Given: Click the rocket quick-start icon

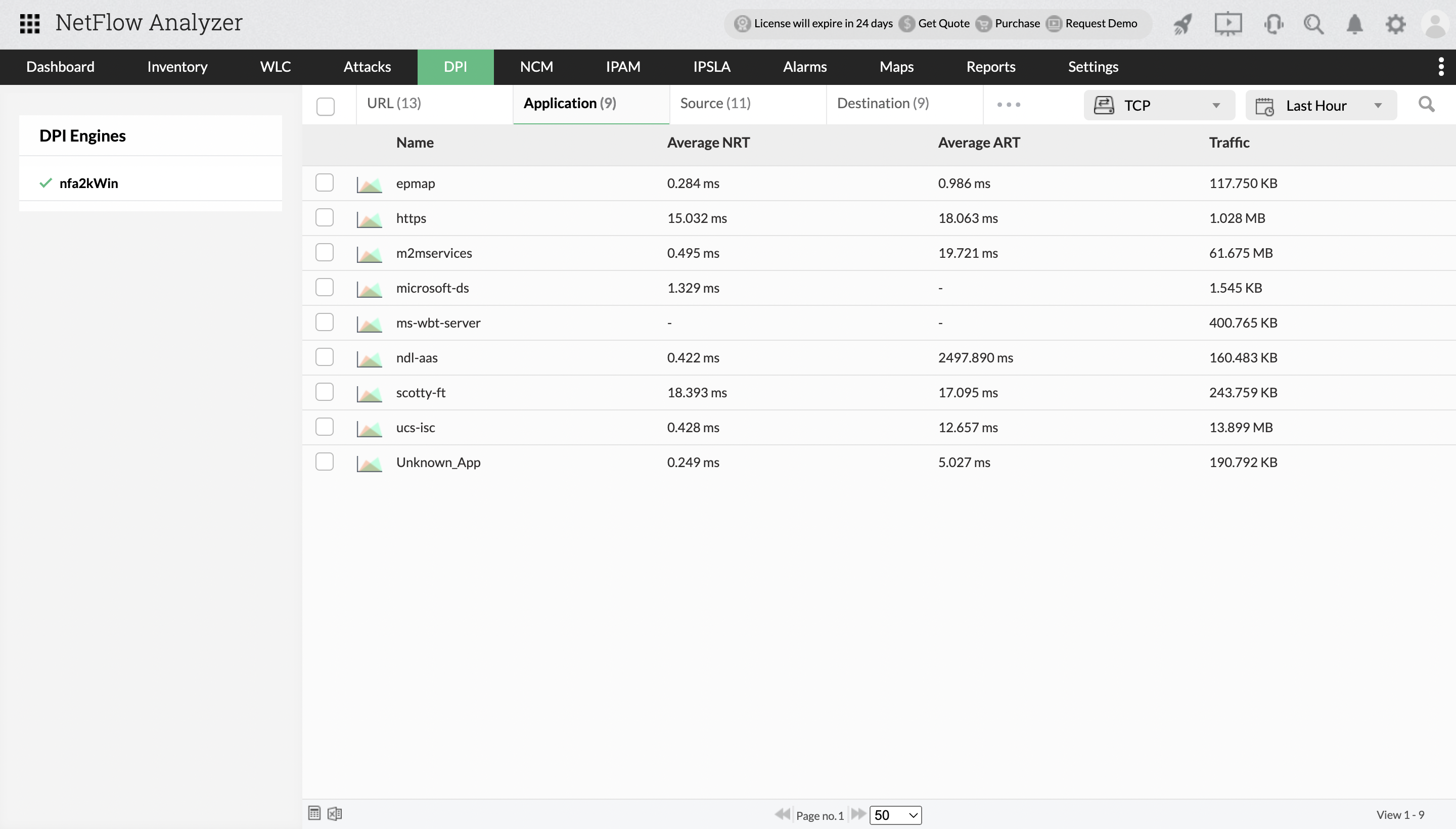Looking at the screenshot, I should (1182, 24).
